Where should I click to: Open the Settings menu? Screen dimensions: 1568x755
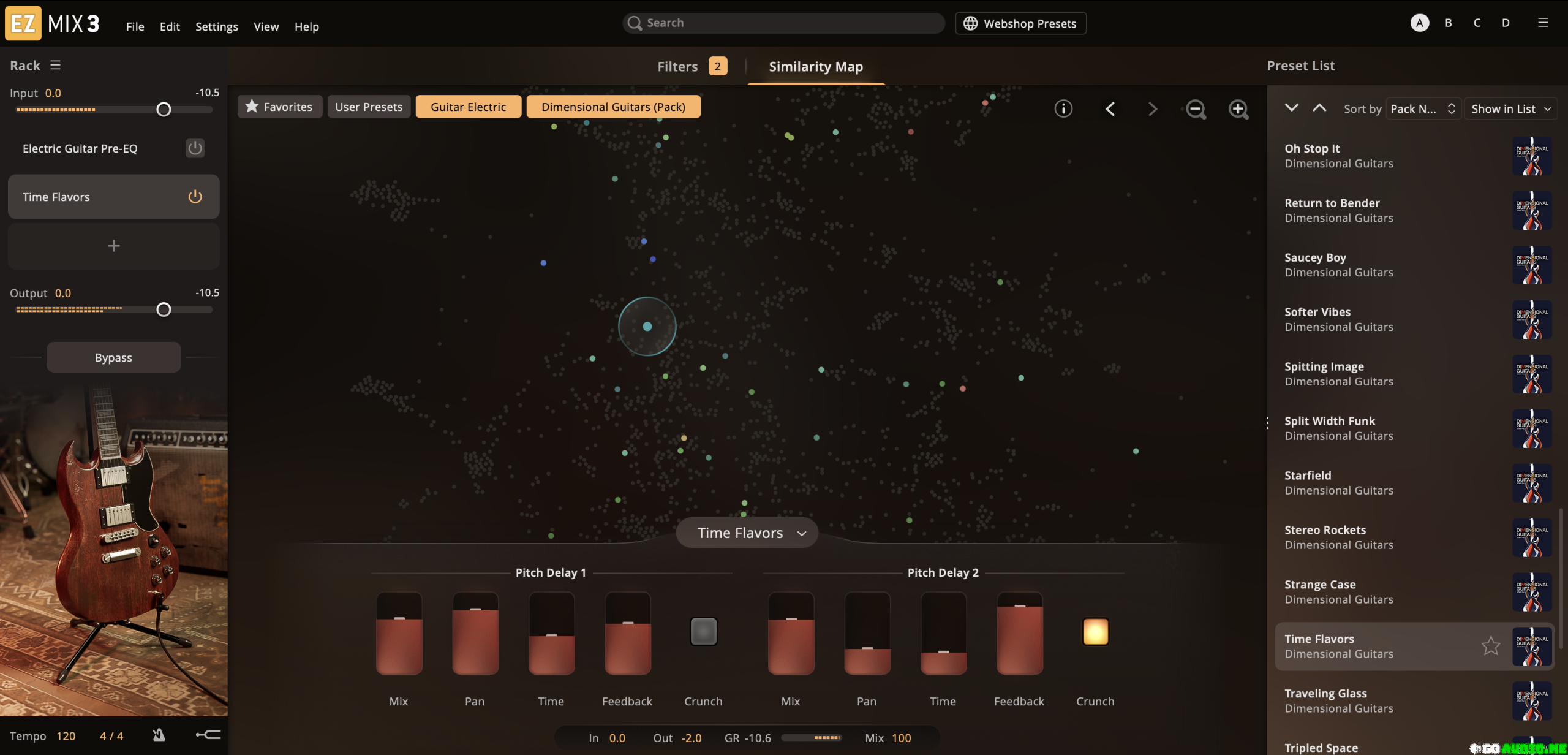217,26
